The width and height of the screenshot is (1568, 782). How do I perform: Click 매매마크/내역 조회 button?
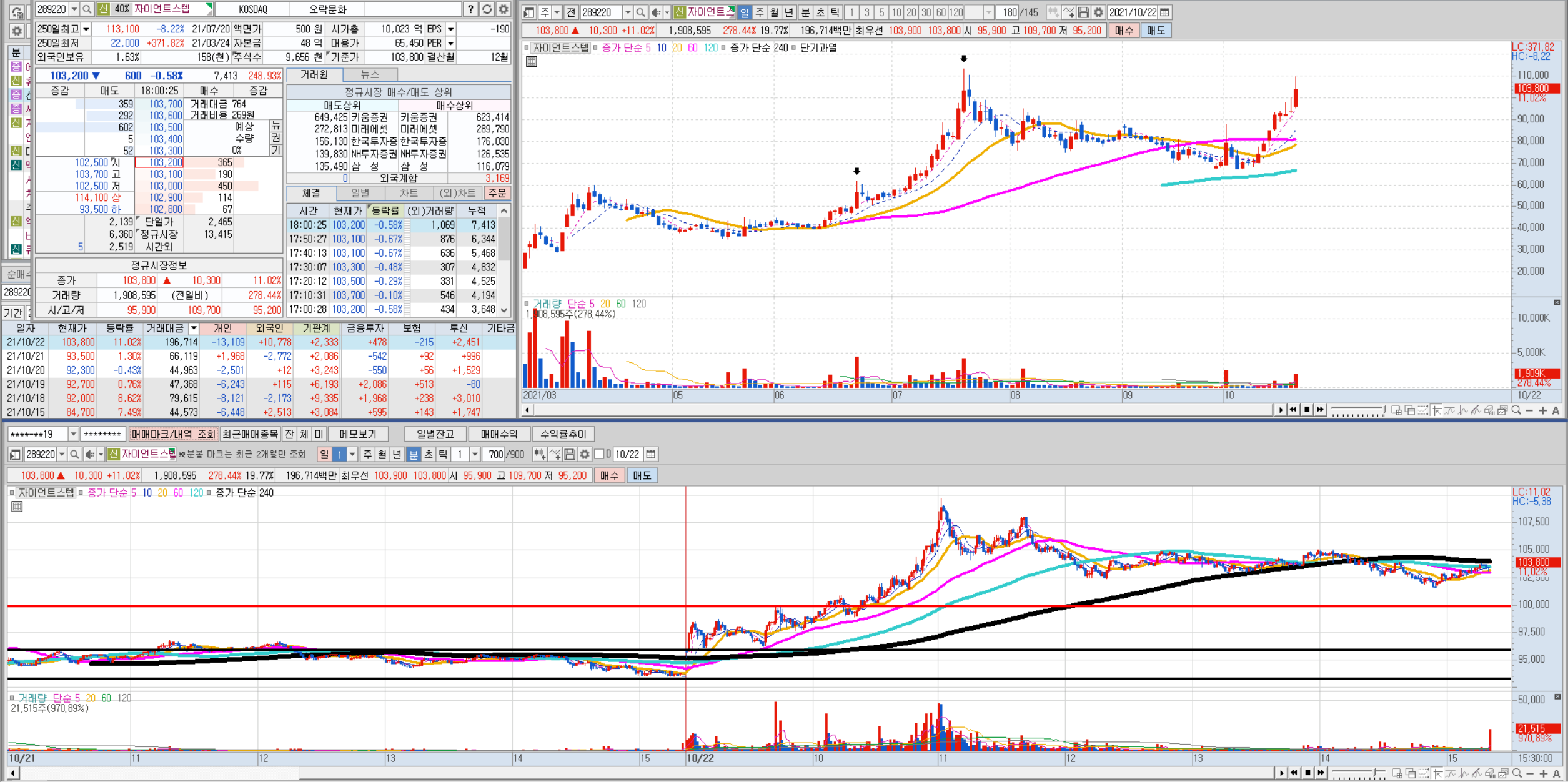pyautogui.click(x=173, y=434)
